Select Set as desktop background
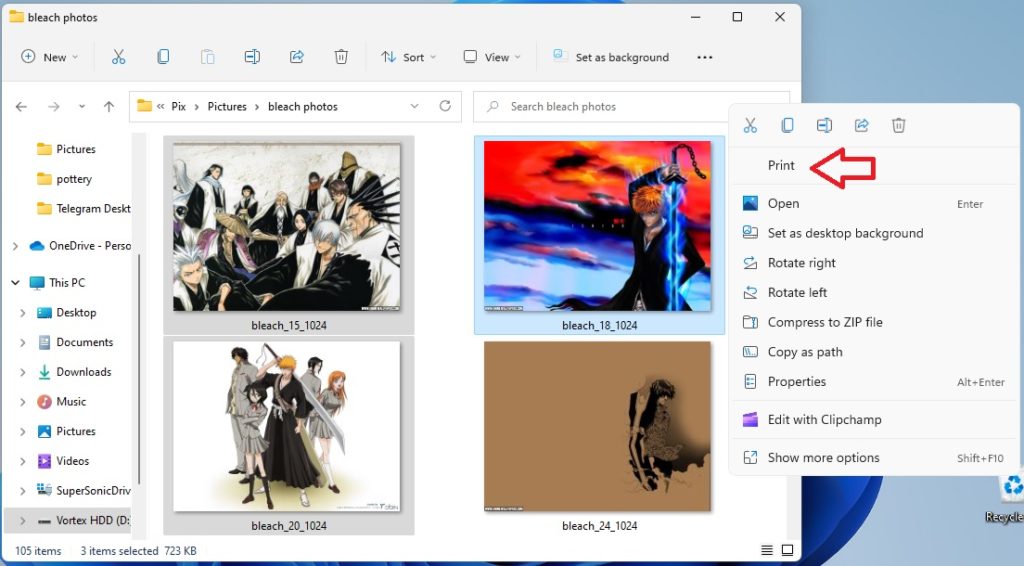 click(x=874, y=233)
